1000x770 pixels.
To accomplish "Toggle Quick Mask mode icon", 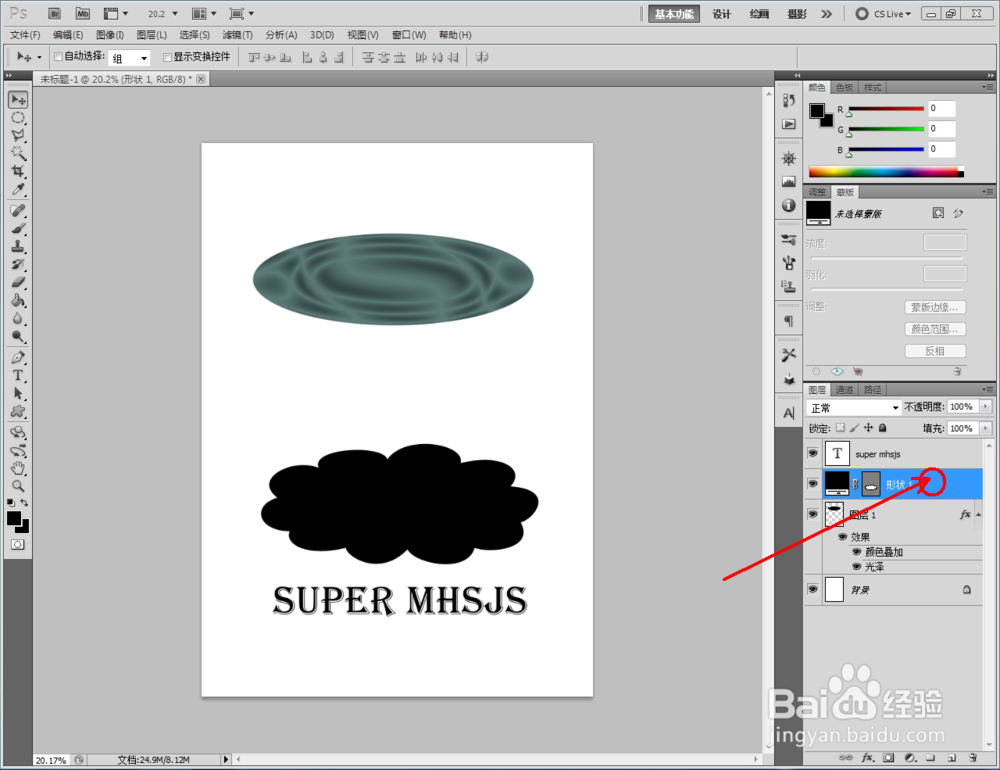I will [x=18, y=545].
